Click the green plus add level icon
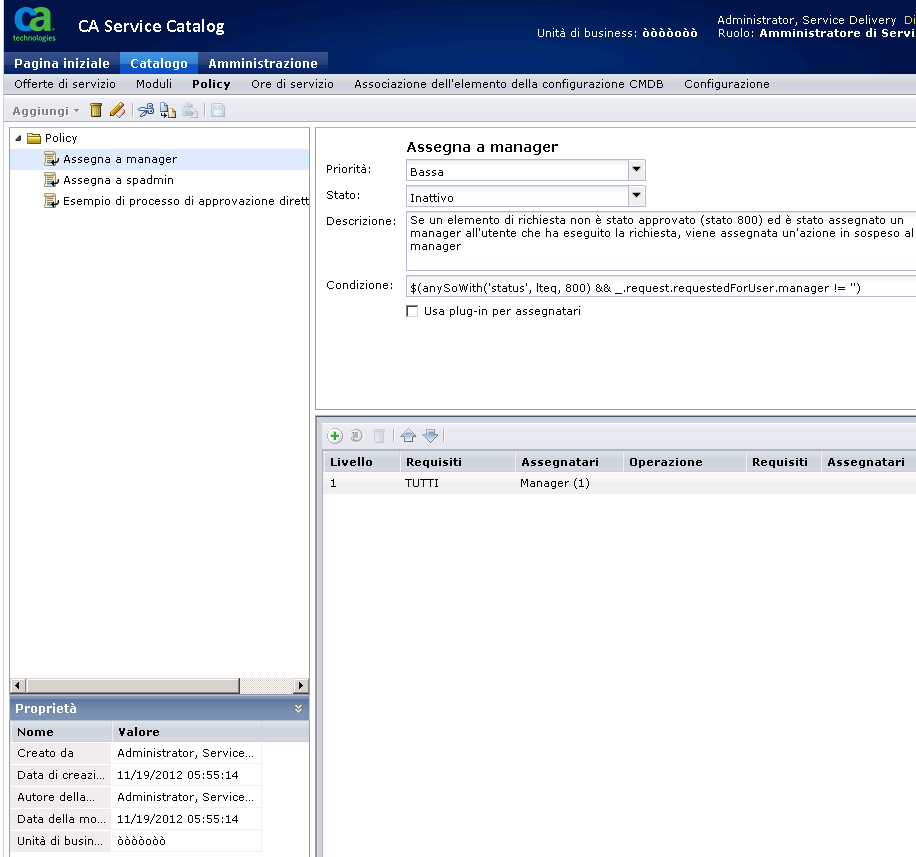The width and height of the screenshot is (916, 857). pyautogui.click(x=335, y=436)
